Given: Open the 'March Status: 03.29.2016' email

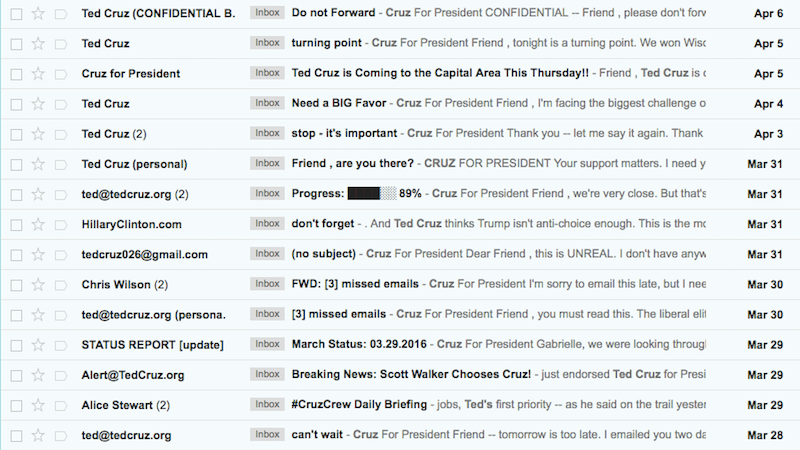Looking at the screenshot, I should [x=362, y=345].
